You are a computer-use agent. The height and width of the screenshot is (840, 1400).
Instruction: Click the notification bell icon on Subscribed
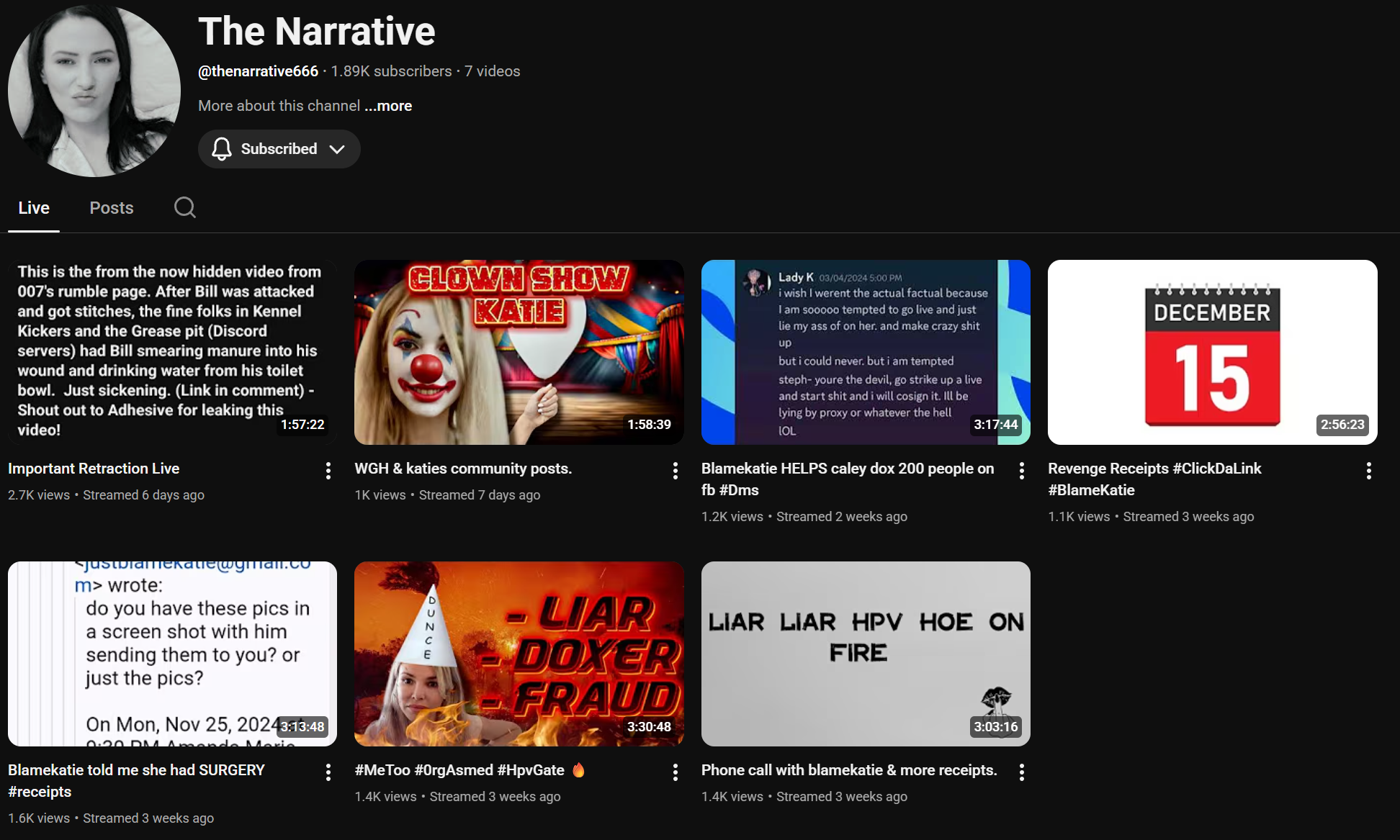tap(222, 149)
